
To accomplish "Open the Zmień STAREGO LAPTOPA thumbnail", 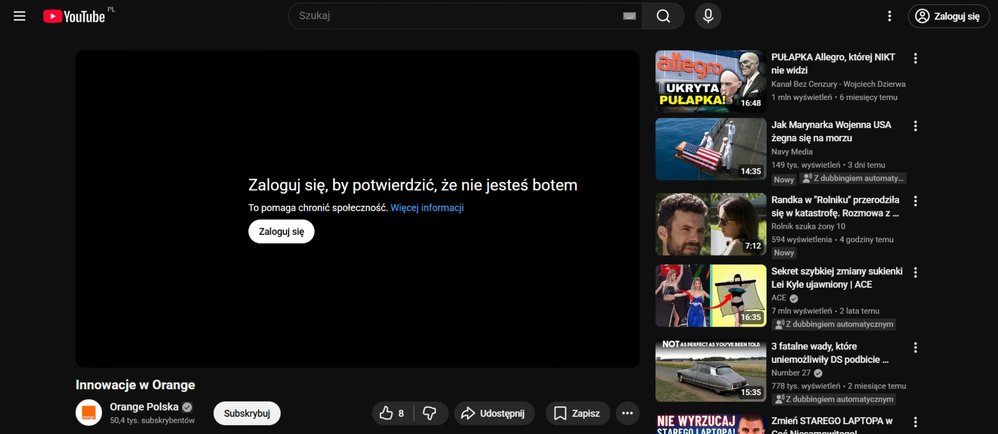I will pos(710,424).
